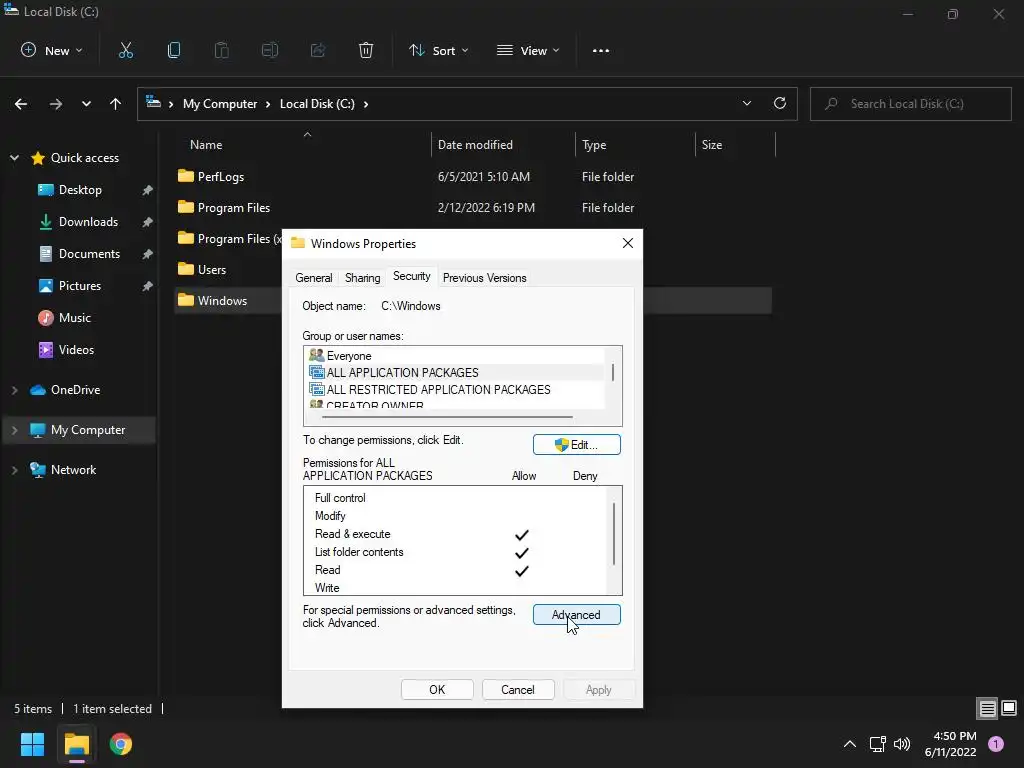
Task: Go back with the left arrow
Action: (x=21, y=104)
